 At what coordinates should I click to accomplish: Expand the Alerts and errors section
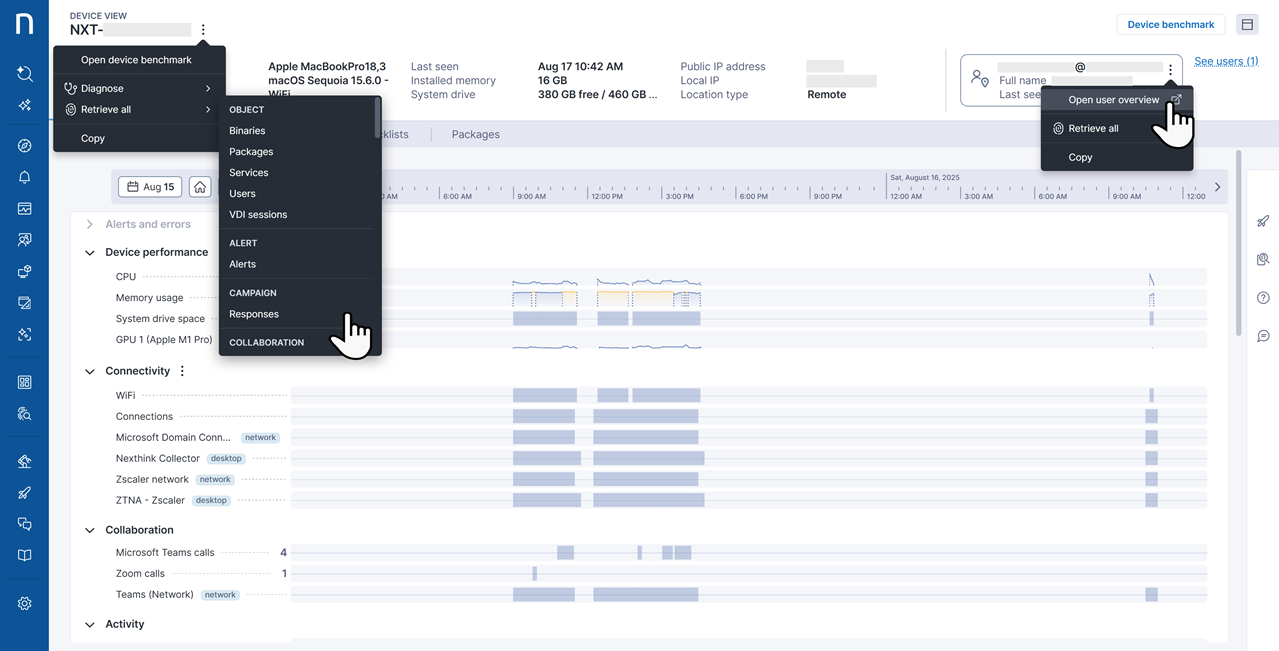(90, 225)
